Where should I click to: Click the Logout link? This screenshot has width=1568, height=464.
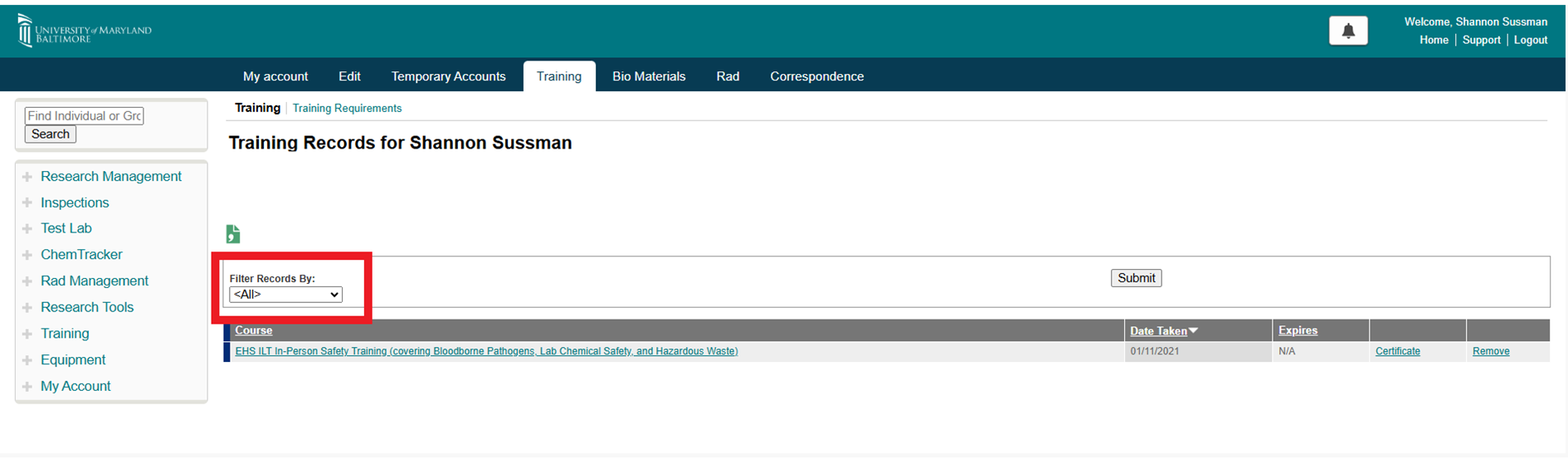click(1530, 40)
